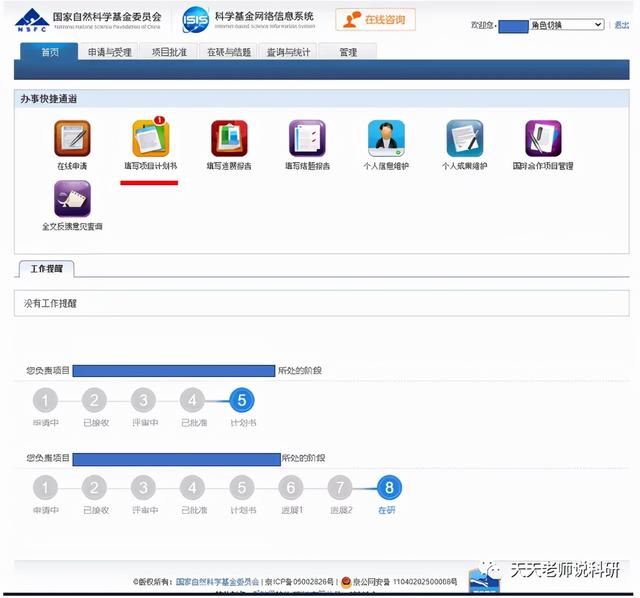
Task: Click the 退出 logout link
Action: click(622, 25)
